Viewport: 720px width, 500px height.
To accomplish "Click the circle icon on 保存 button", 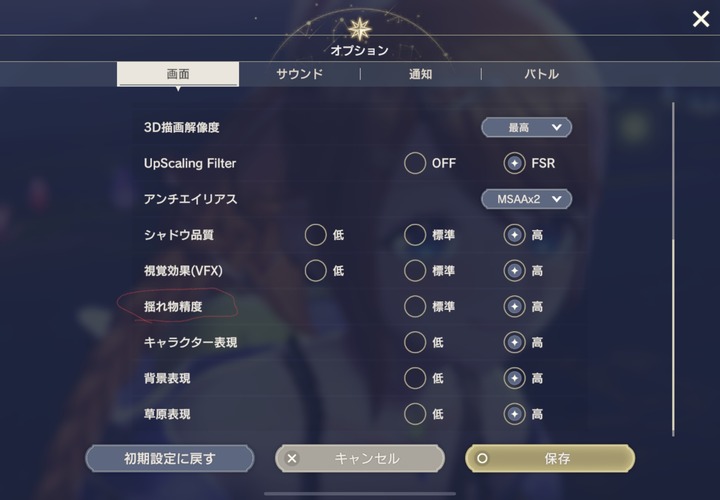I will click(482, 458).
